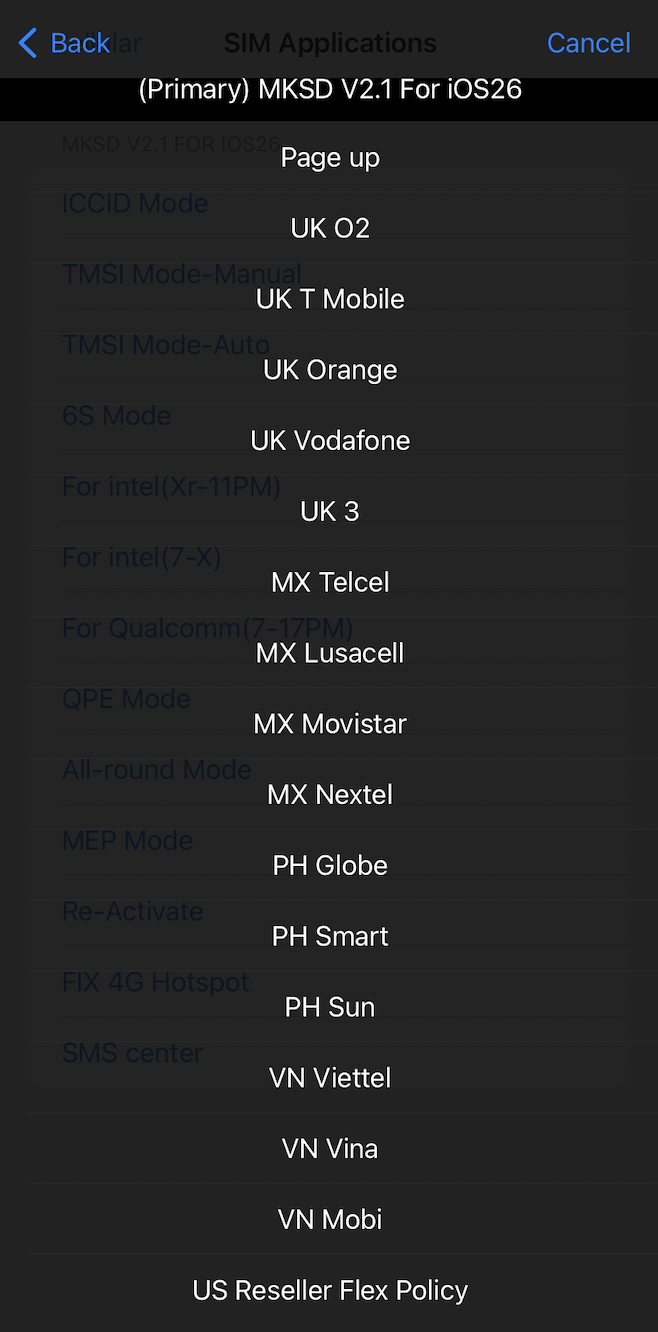
Task: Pick UK Orange from the list
Action: click(330, 370)
